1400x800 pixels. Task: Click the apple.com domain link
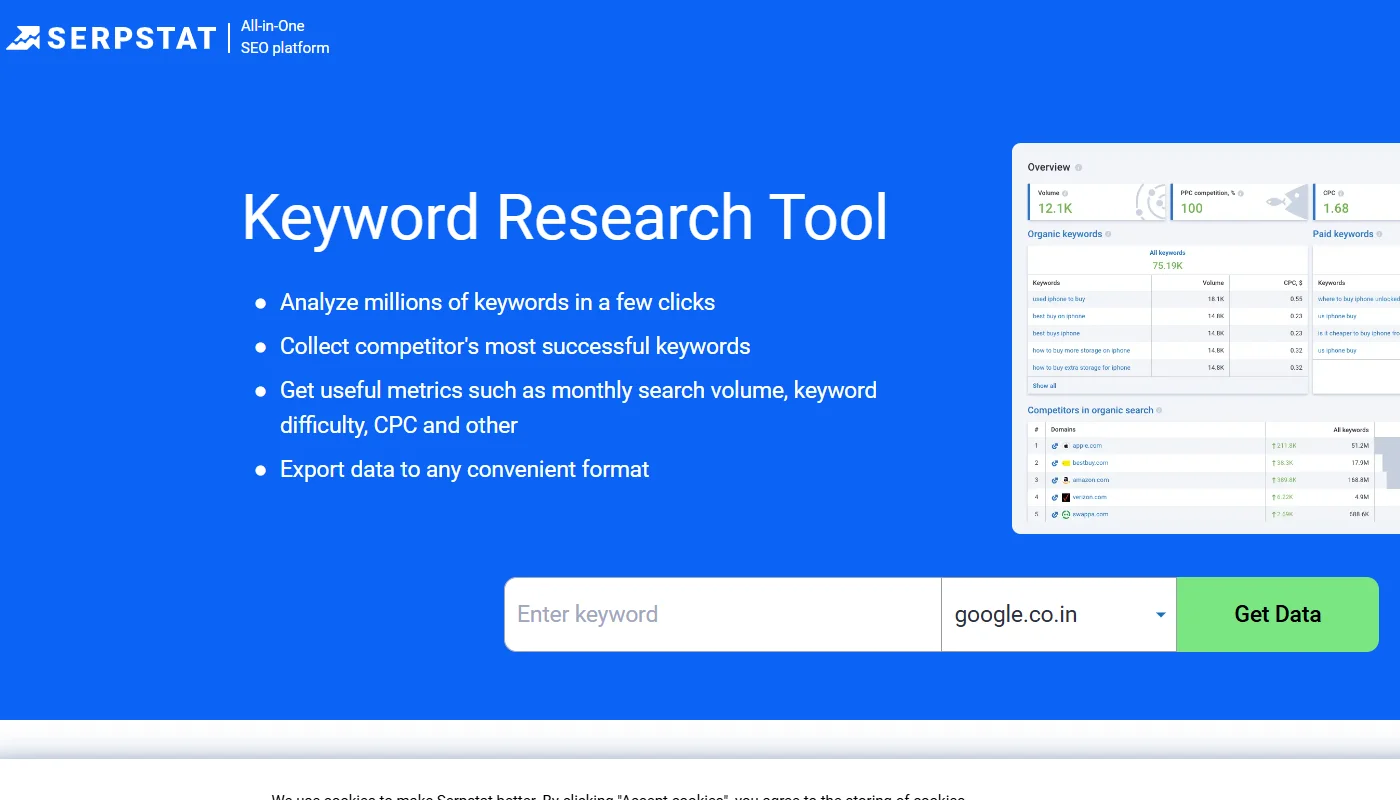[1087, 445]
